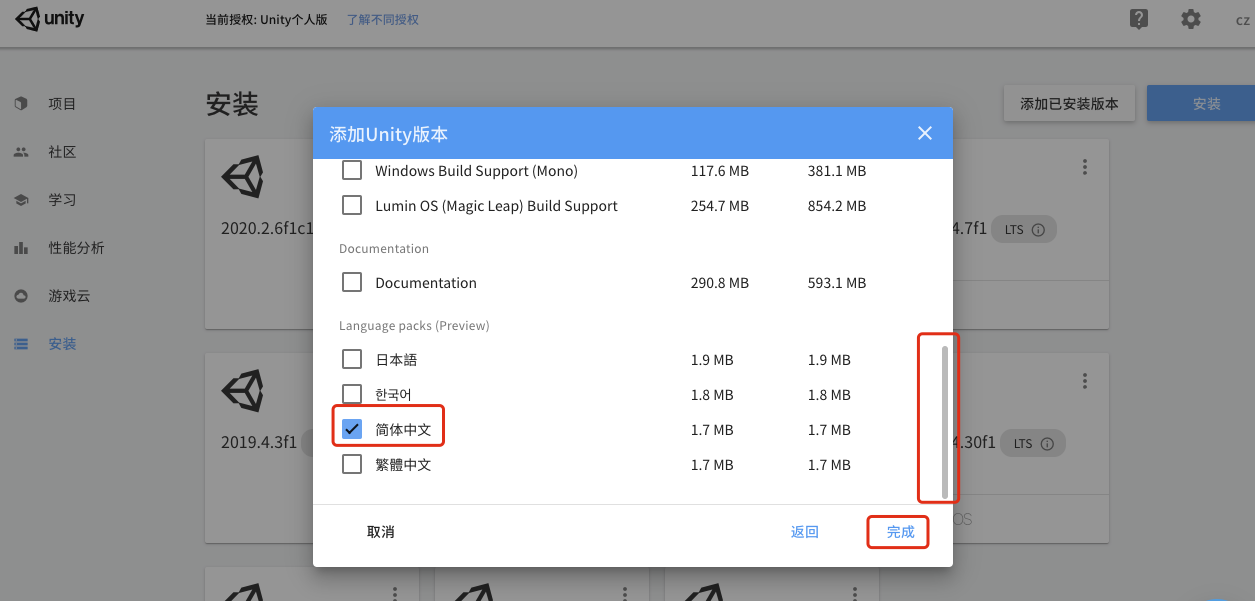Click the Language packs (Preview) heading

414,326
